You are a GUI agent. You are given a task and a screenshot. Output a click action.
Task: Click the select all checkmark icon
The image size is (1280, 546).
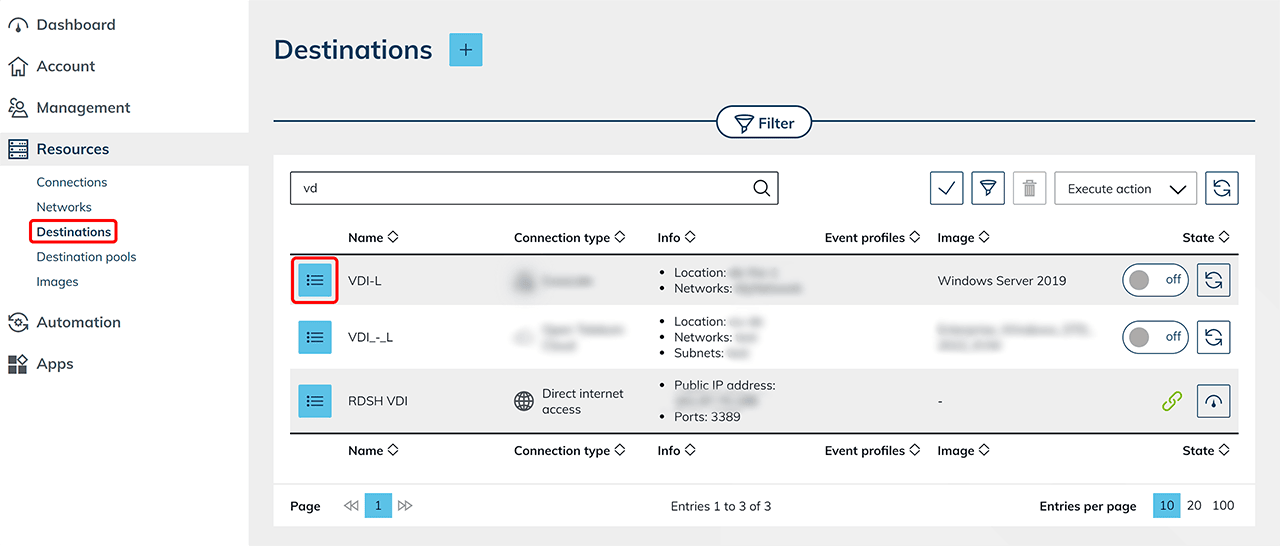pyautogui.click(x=946, y=188)
